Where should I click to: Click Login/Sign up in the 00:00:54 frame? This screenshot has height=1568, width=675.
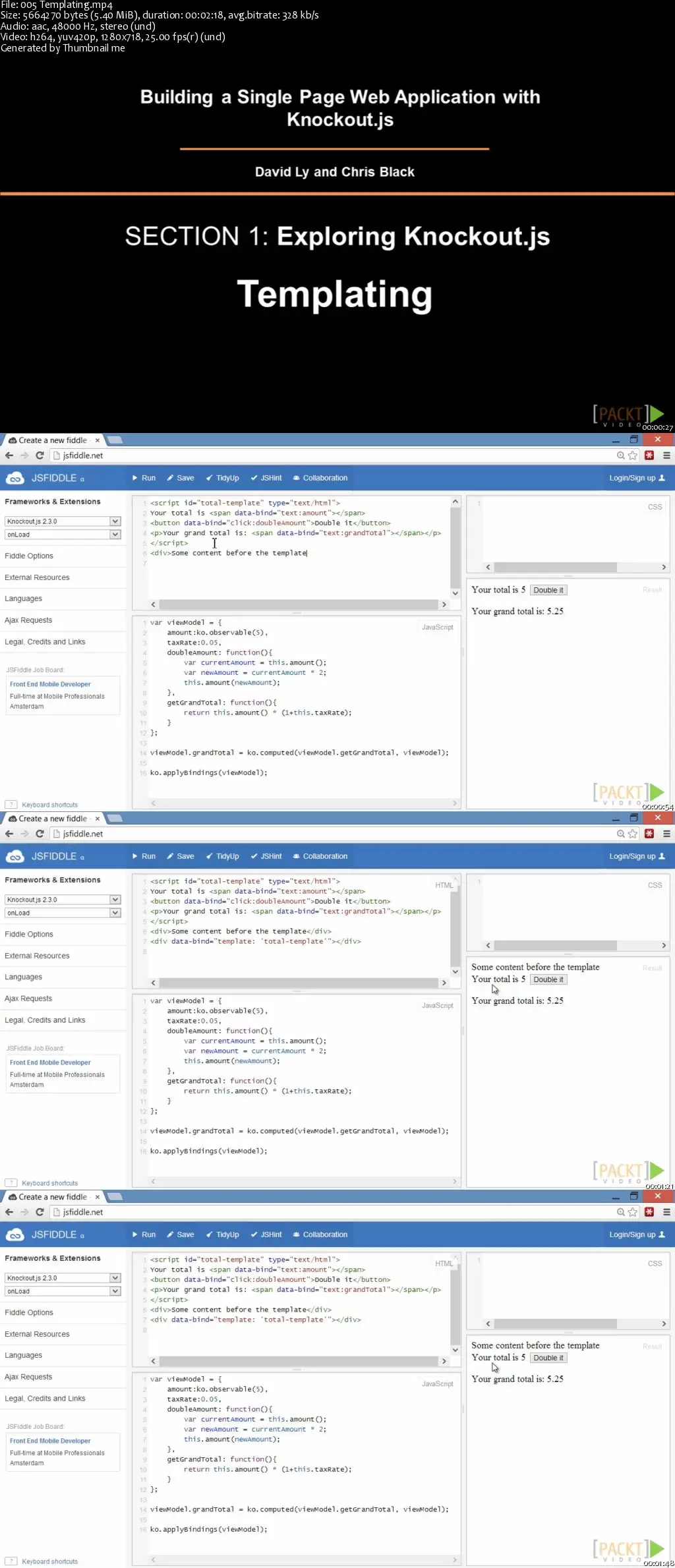[x=637, y=478]
